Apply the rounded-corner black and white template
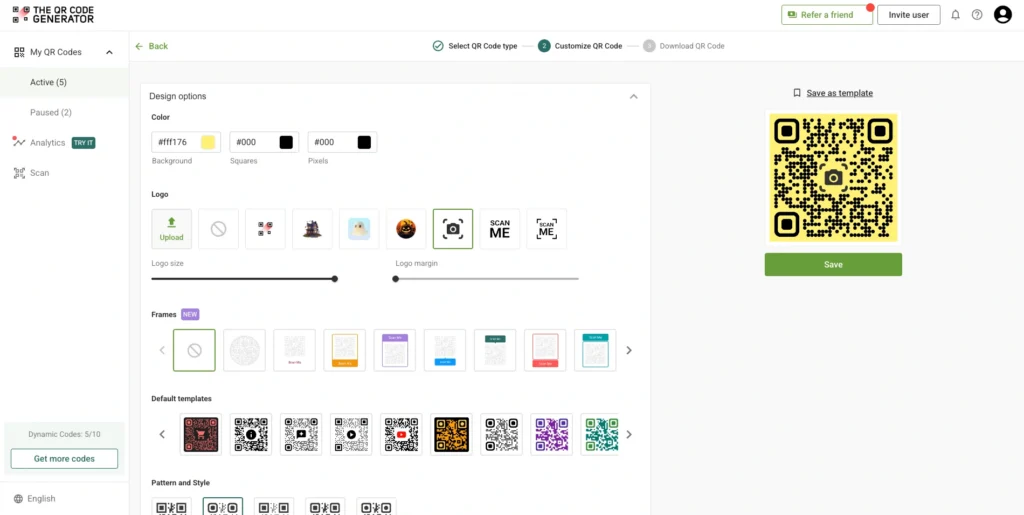Viewport: 1024px width, 515px height. point(502,434)
